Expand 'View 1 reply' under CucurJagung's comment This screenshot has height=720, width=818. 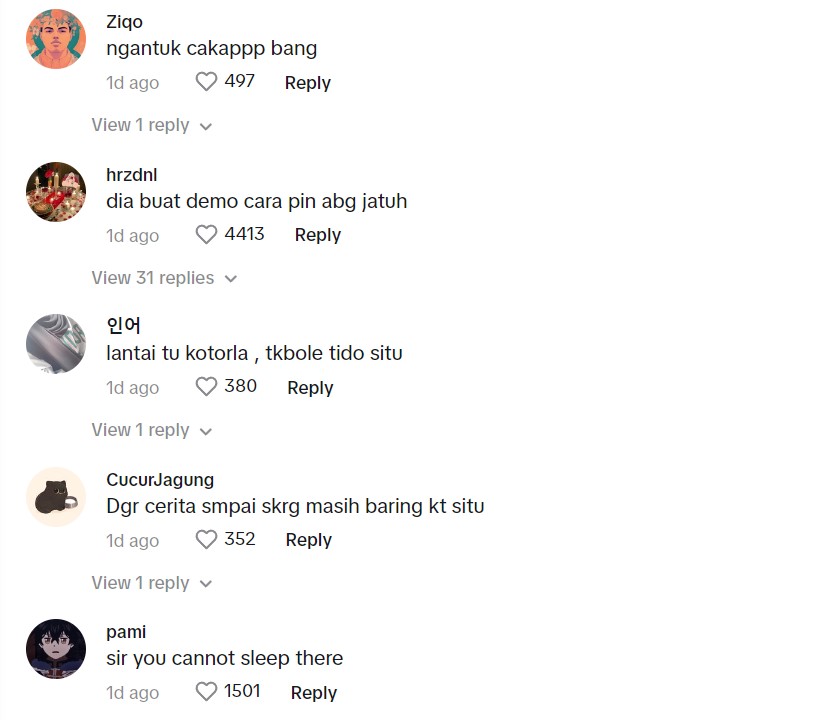[152, 583]
